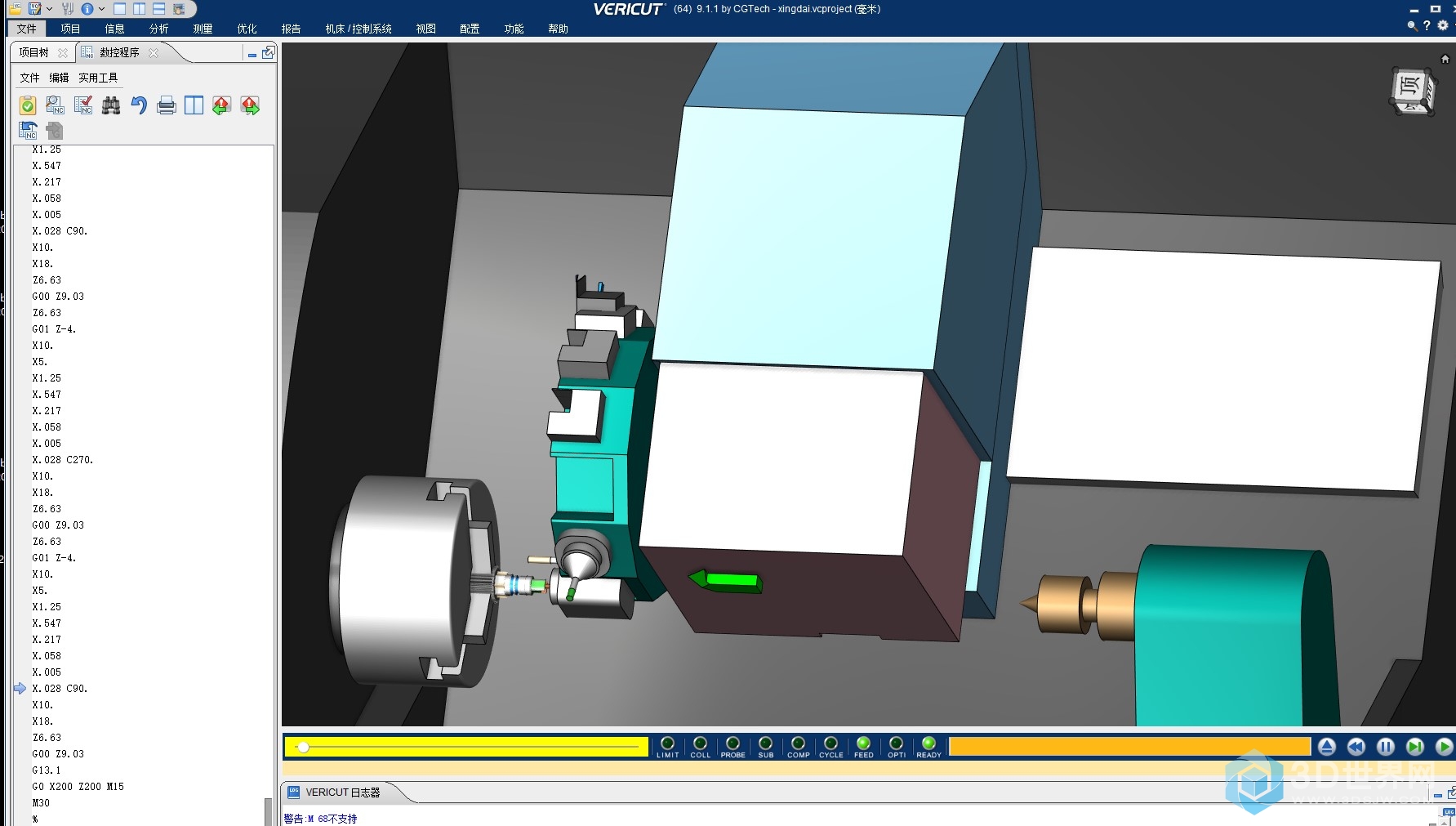Click the printer icon
Viewport: 1456px width, 826px height.
point(167,105)
